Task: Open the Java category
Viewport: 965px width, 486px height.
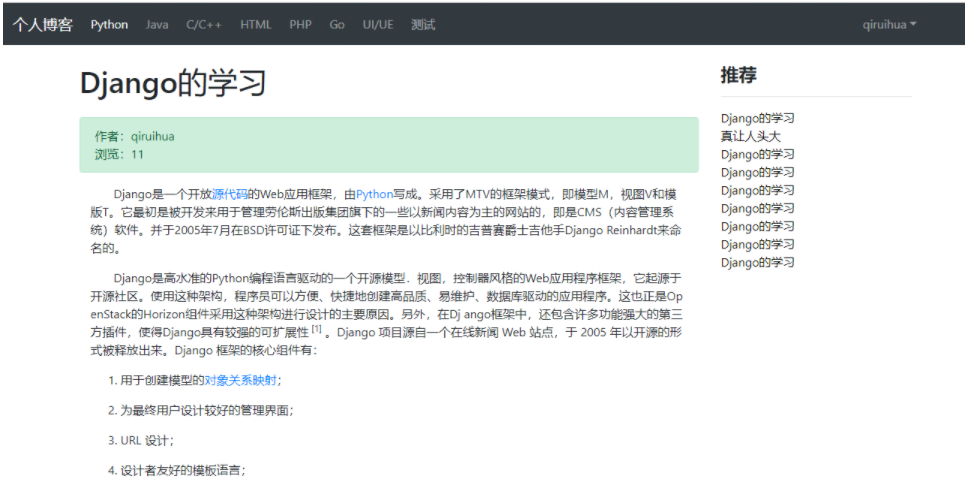Action: pyautogui.click(x=157, y=25)
